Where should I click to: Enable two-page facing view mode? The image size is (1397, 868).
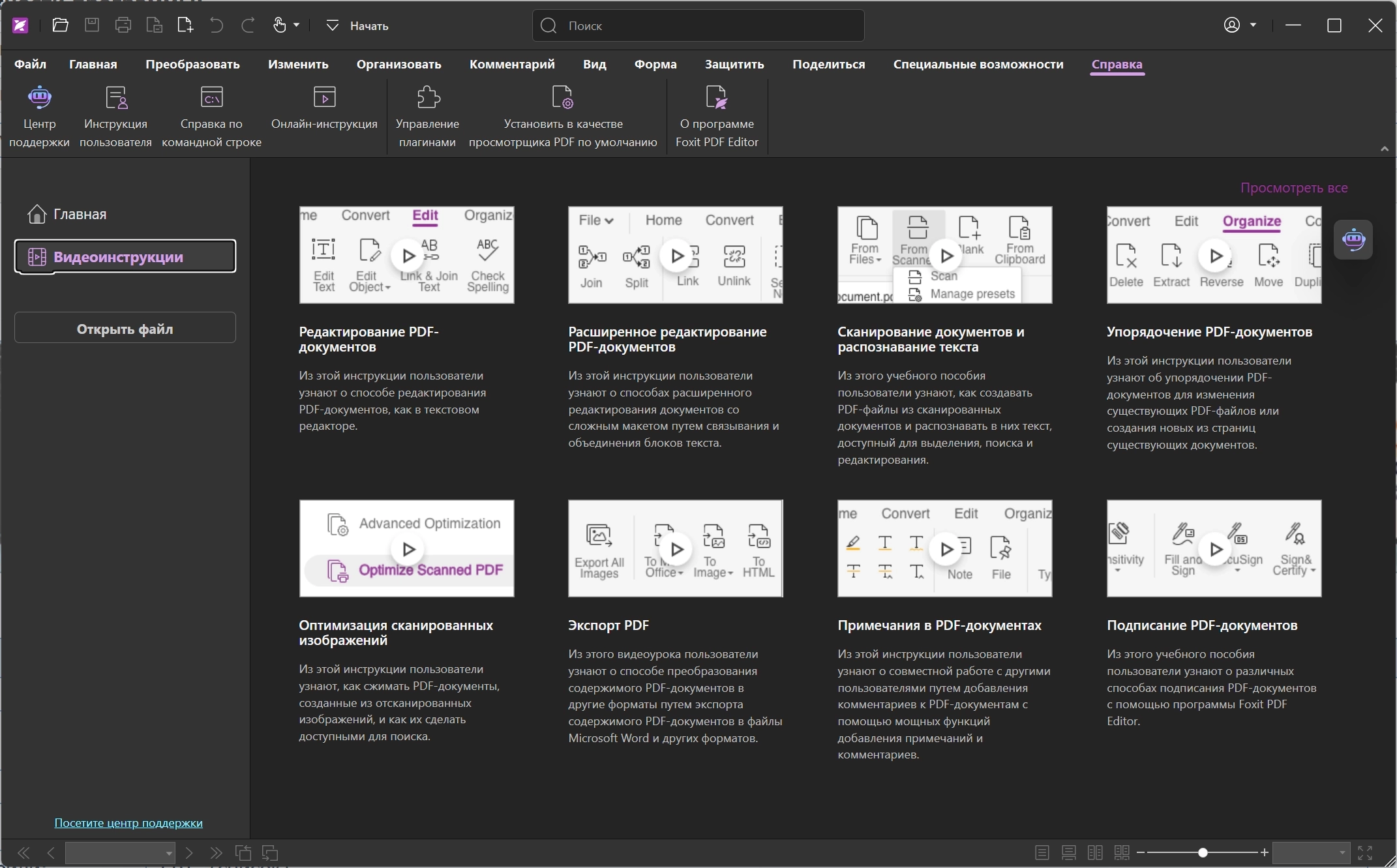pyautogui.click(x=1095, y=852)
